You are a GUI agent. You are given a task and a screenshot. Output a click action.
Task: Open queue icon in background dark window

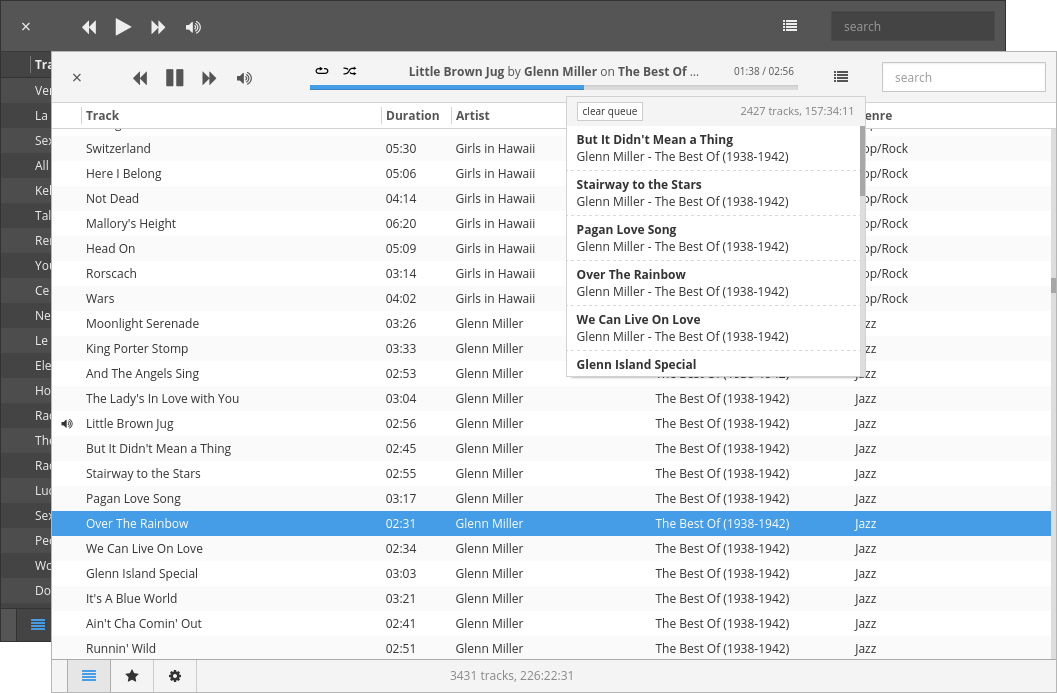coord(790,26)
